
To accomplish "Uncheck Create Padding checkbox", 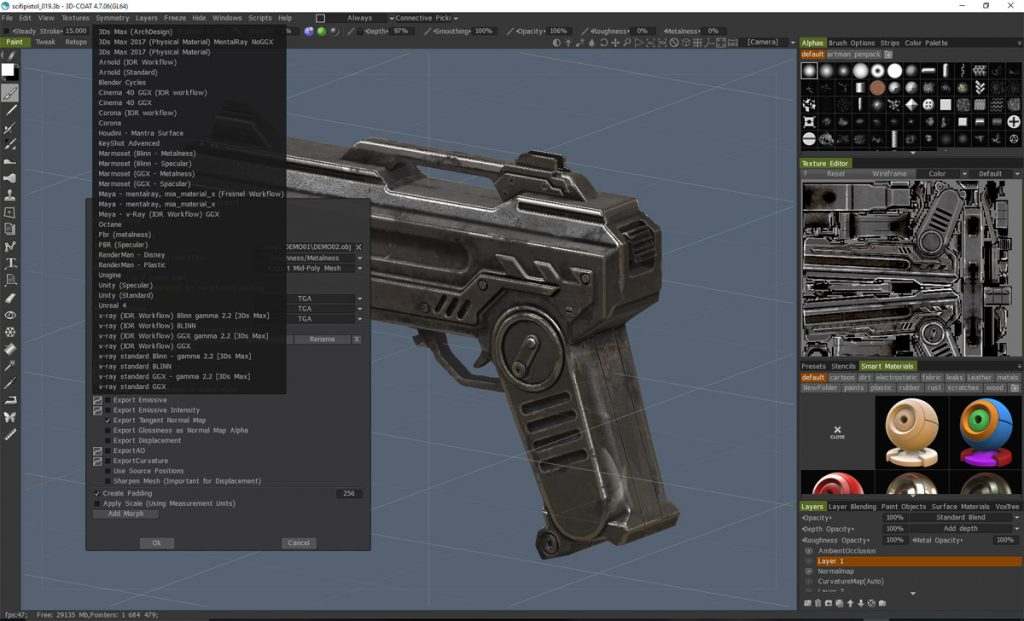I will [97, 494].
